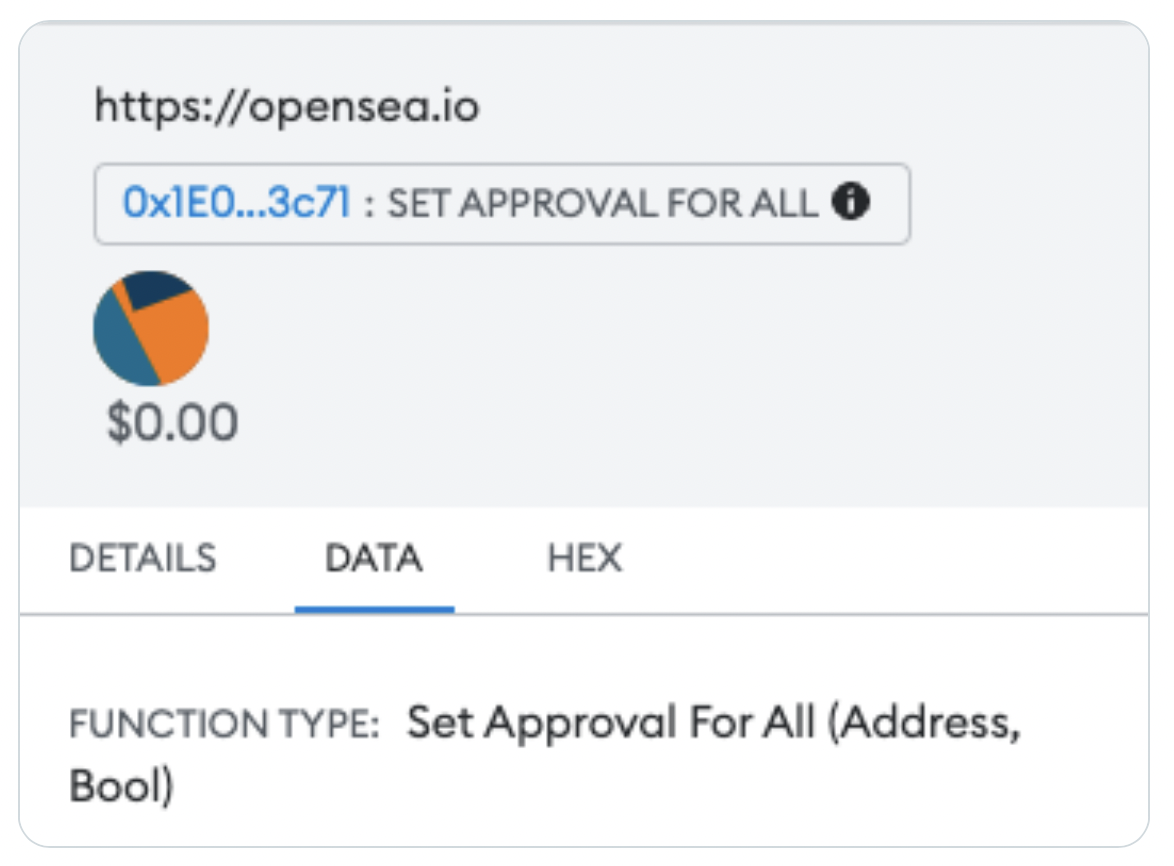The height and width of the screenshot is (866, 1174).
Task: Switch to the DETAILS tab
Action: coord(142,558)
